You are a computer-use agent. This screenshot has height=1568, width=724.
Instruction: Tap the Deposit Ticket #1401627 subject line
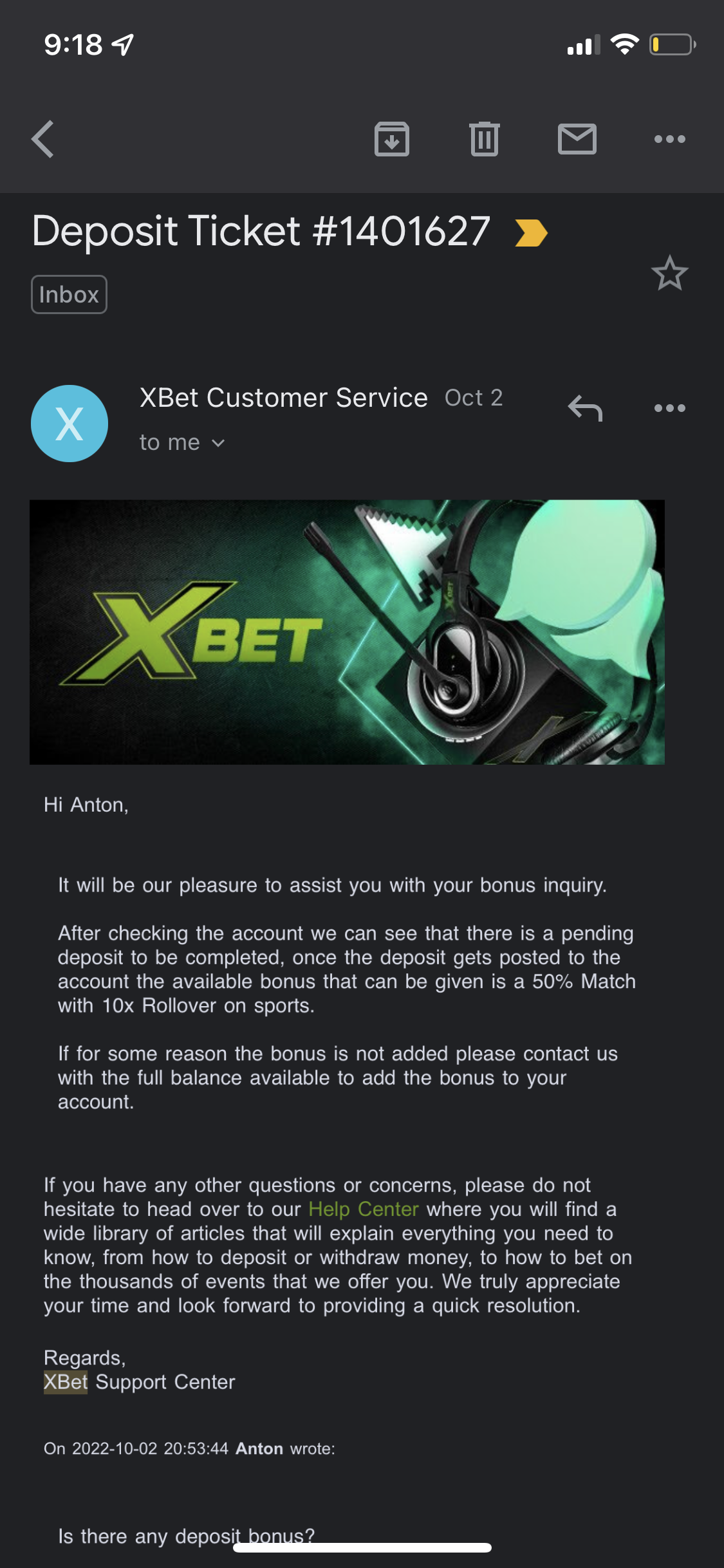[x=261, y=232]
